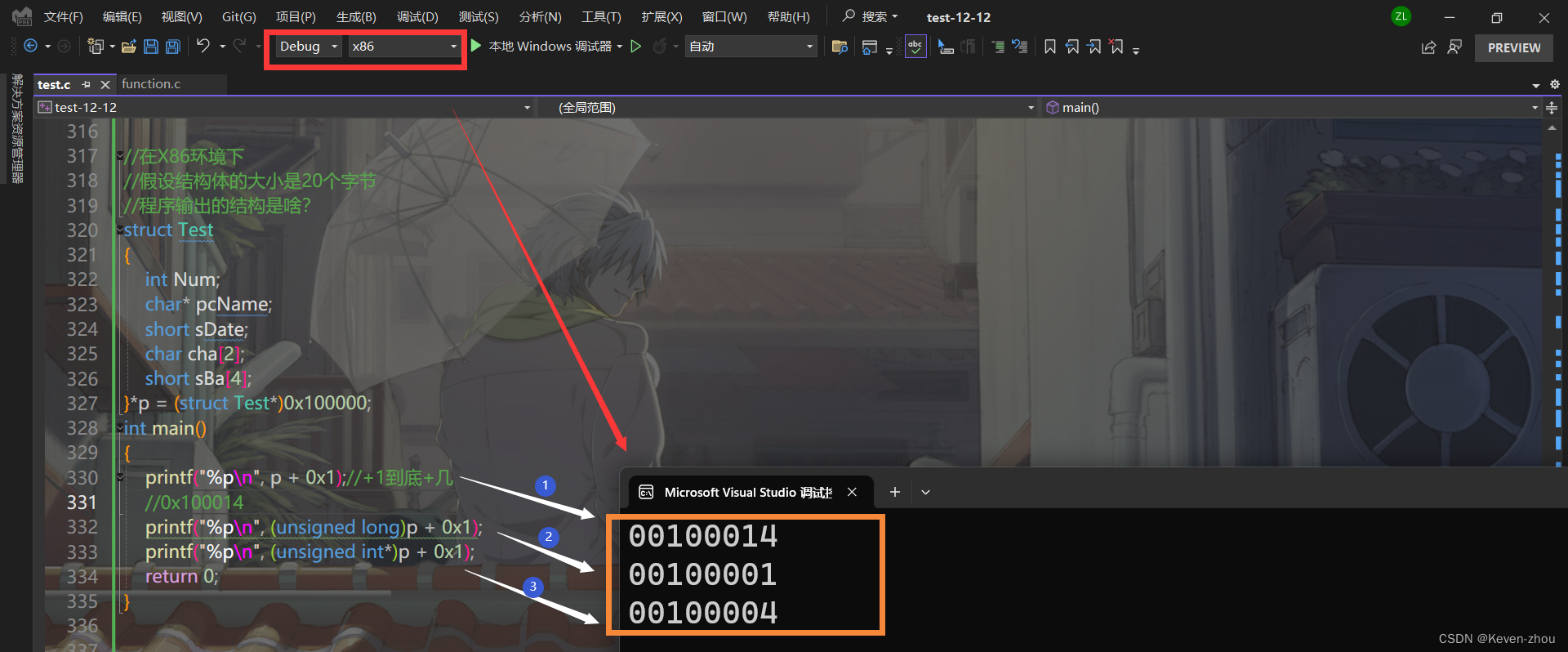
Task: Click line number 331 in the gutter
Action: [x=82, y=502]
